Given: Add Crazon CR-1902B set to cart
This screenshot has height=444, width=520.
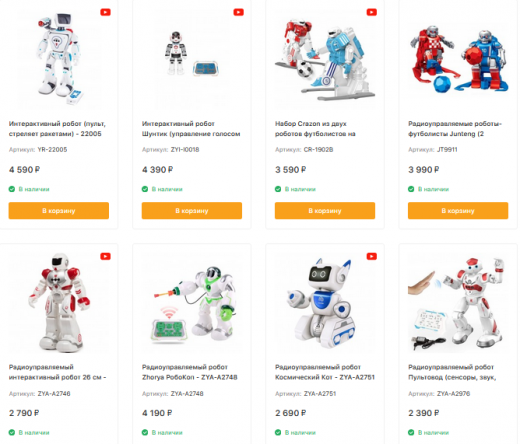Looking at the screenshot, I should tap(325, 211).
